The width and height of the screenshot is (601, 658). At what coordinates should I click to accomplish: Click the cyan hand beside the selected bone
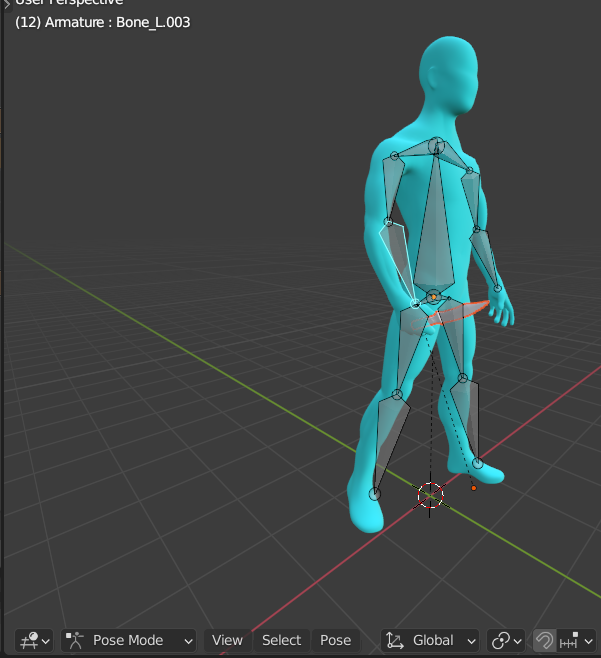pyautogui.click(x=500, y=312)
